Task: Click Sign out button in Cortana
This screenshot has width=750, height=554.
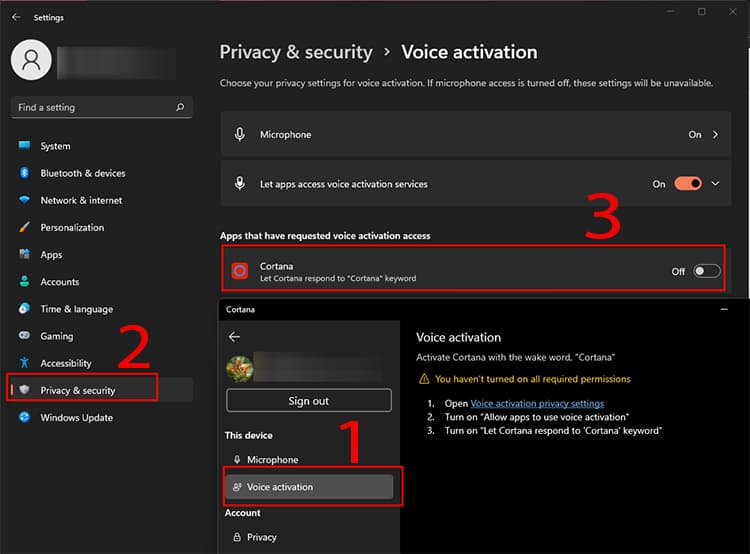Action: [x=309, y=401]
